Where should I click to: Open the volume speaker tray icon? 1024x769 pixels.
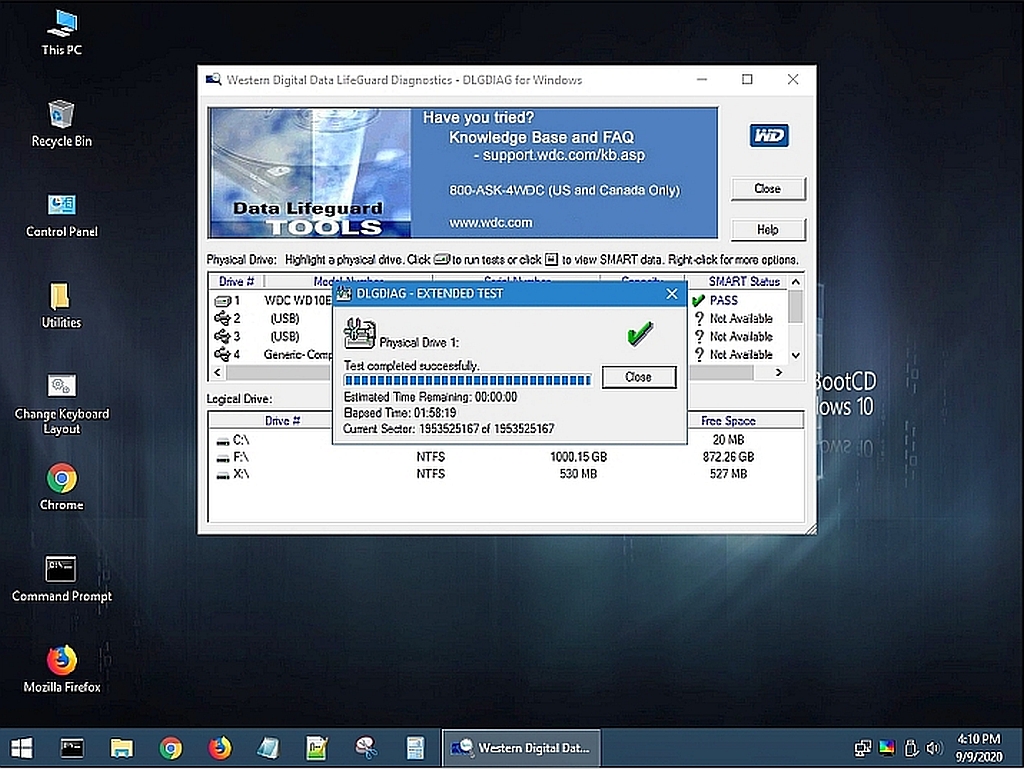935,748
